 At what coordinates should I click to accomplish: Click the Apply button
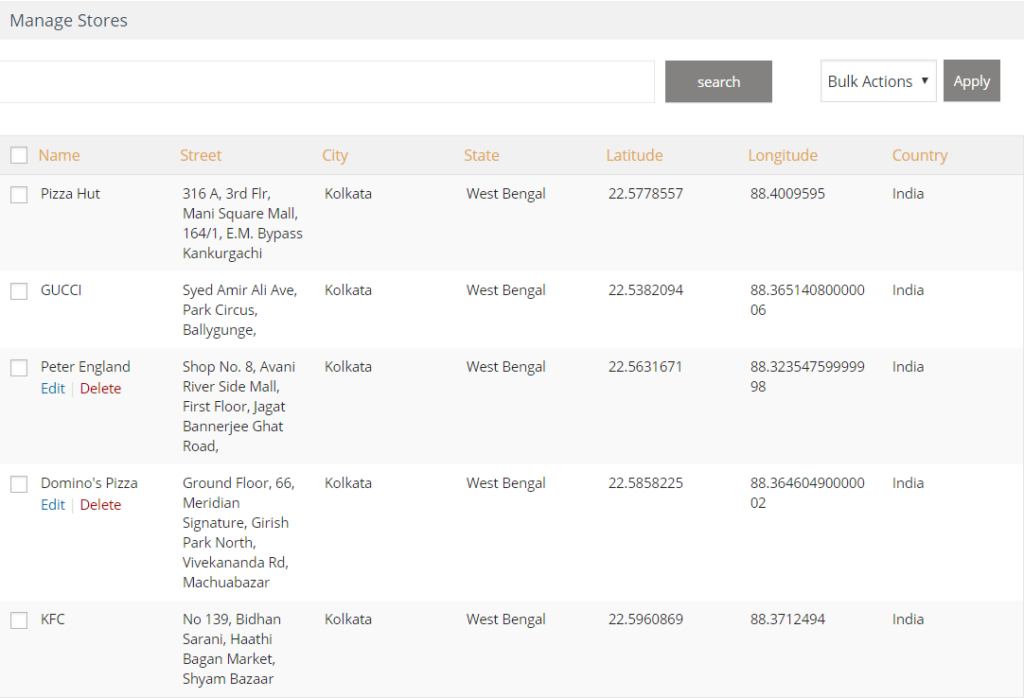971,81
